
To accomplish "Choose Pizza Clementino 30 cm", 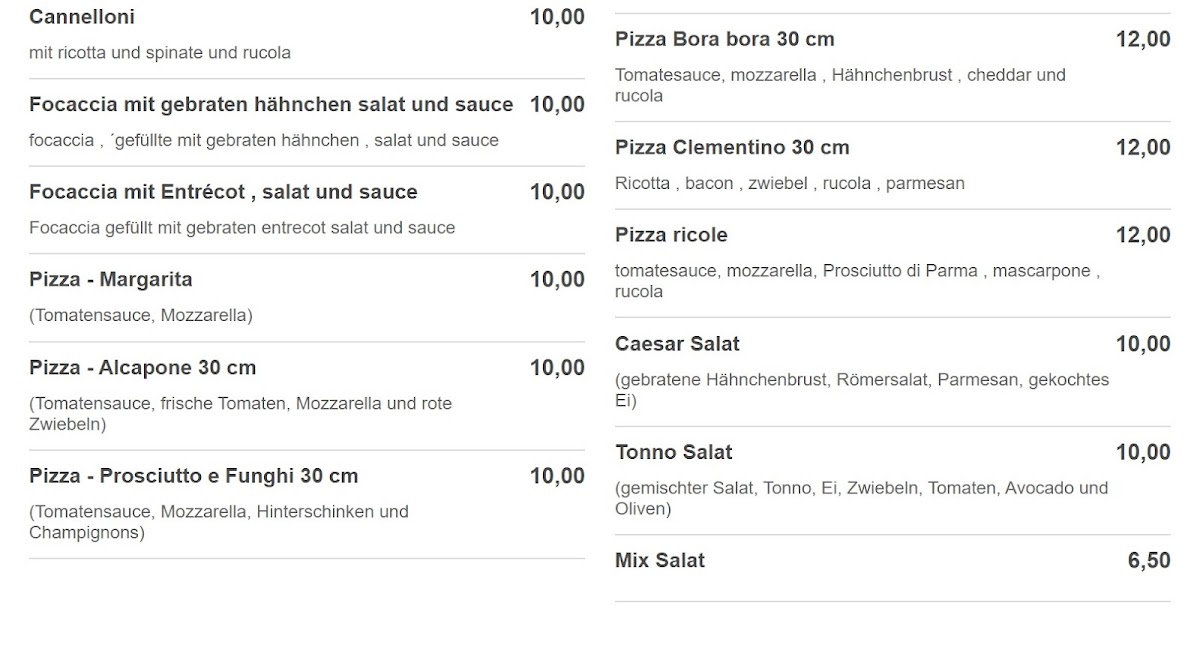I will coord(892,166).
